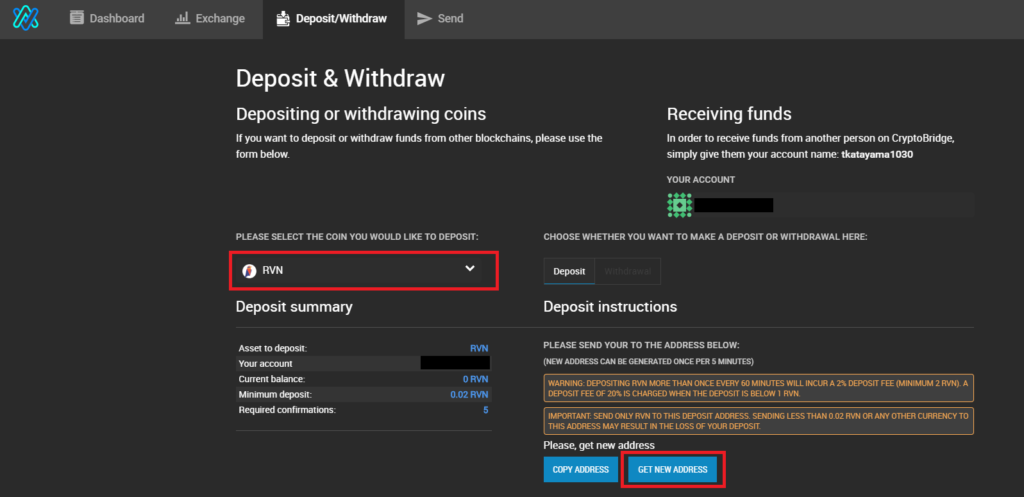Click the RVN asset to deposit value
This screenshot has width=1024, height=497.
pos(479,349)
